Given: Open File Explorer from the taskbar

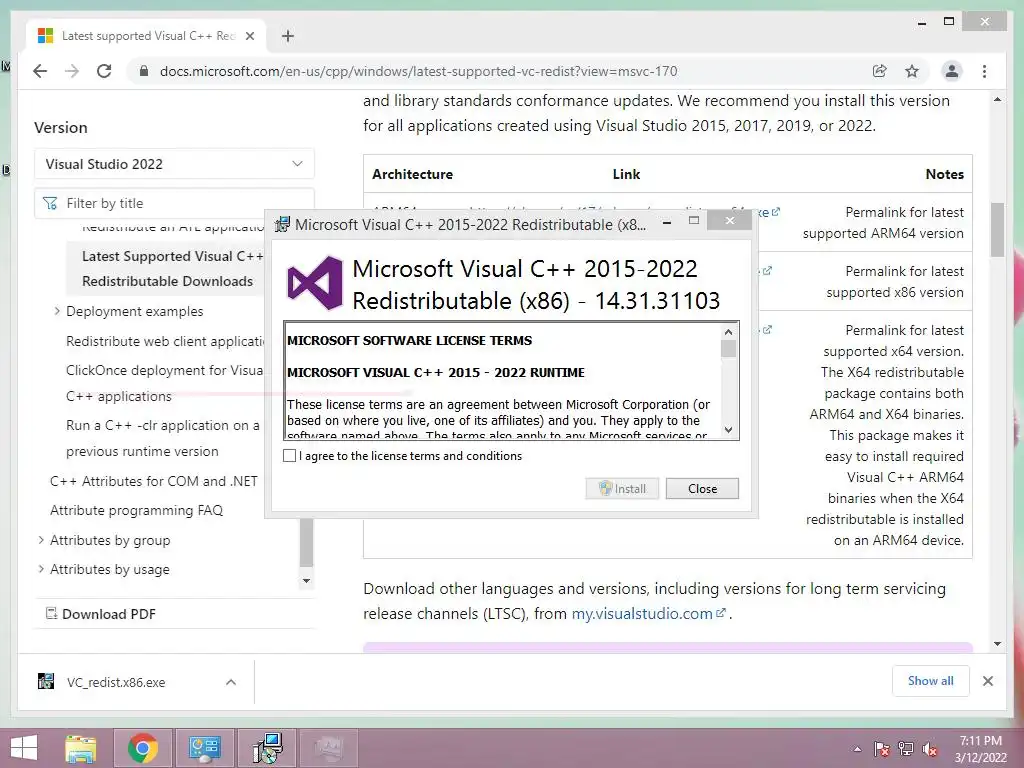Looking at the screenshot, I should pyautogui.click(x=80, y=748).
